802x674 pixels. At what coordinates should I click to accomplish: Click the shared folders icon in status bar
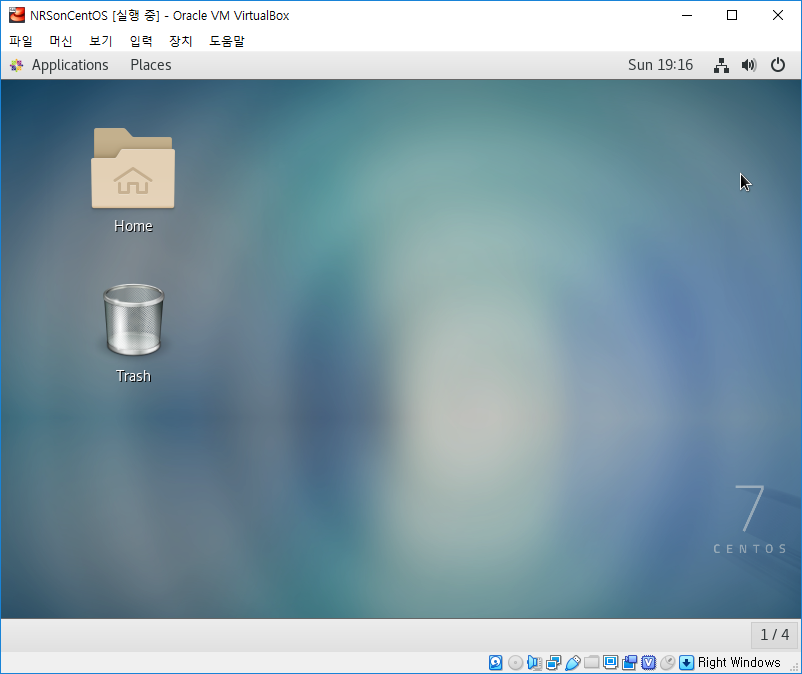591,663
